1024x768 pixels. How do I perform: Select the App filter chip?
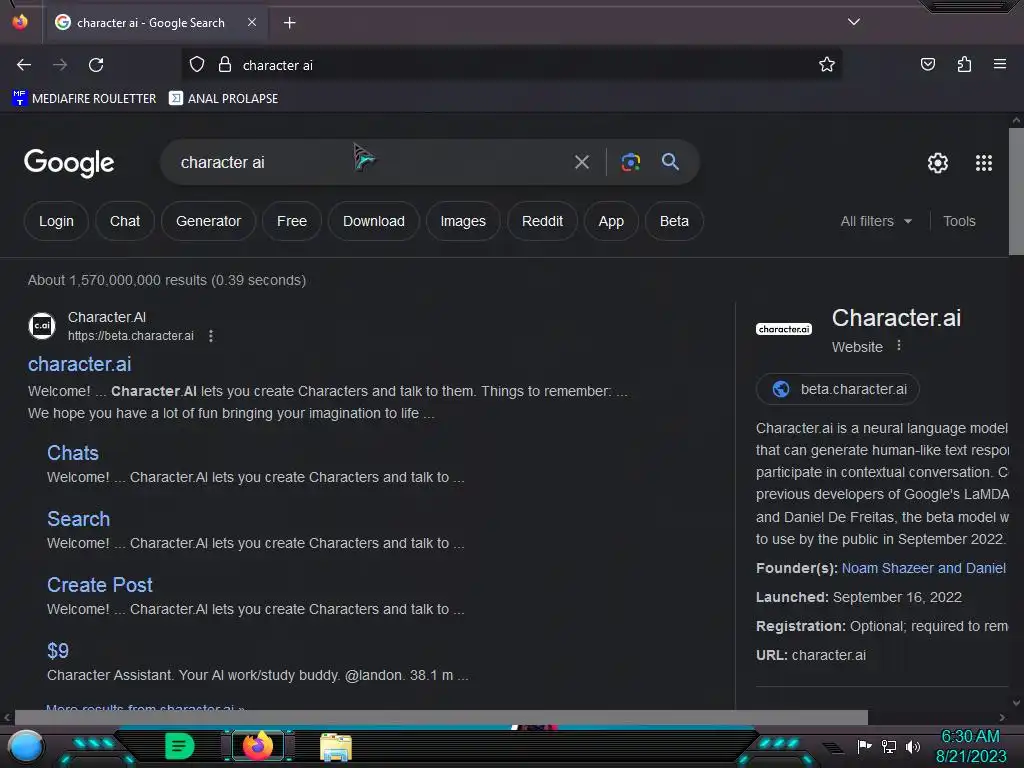point(611,221)
